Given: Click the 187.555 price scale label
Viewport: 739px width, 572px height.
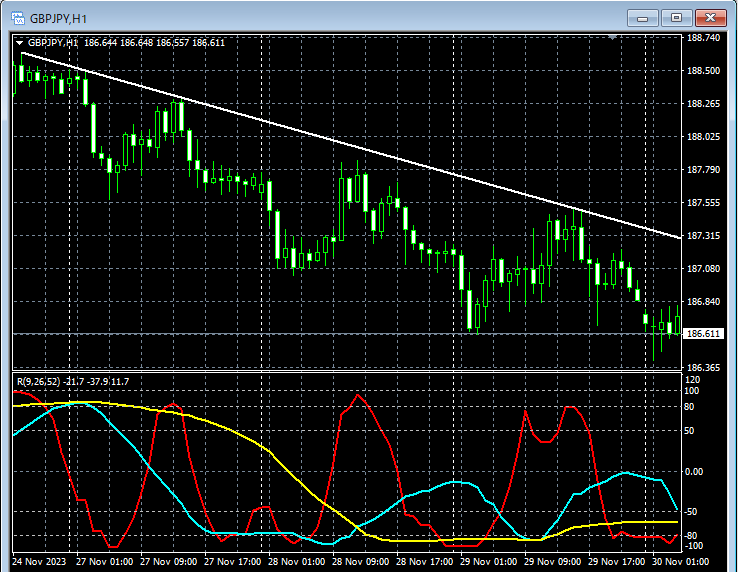Looking at the screenshot, I should coord(703,203).
